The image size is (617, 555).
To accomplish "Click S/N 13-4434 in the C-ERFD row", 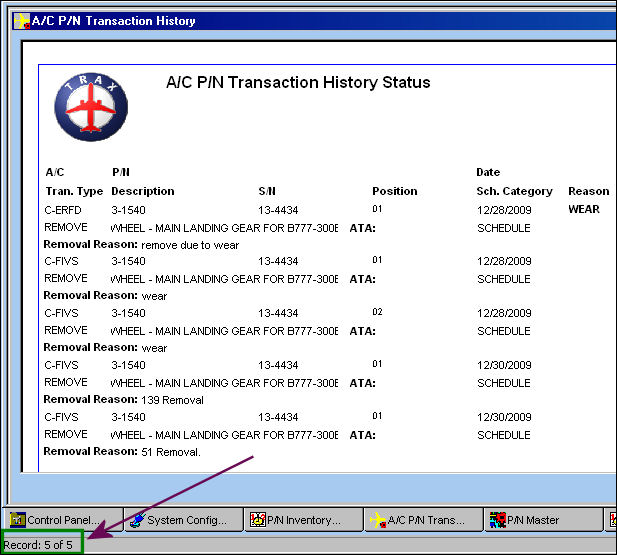I will pyautogui.click(x=278, y=210).
